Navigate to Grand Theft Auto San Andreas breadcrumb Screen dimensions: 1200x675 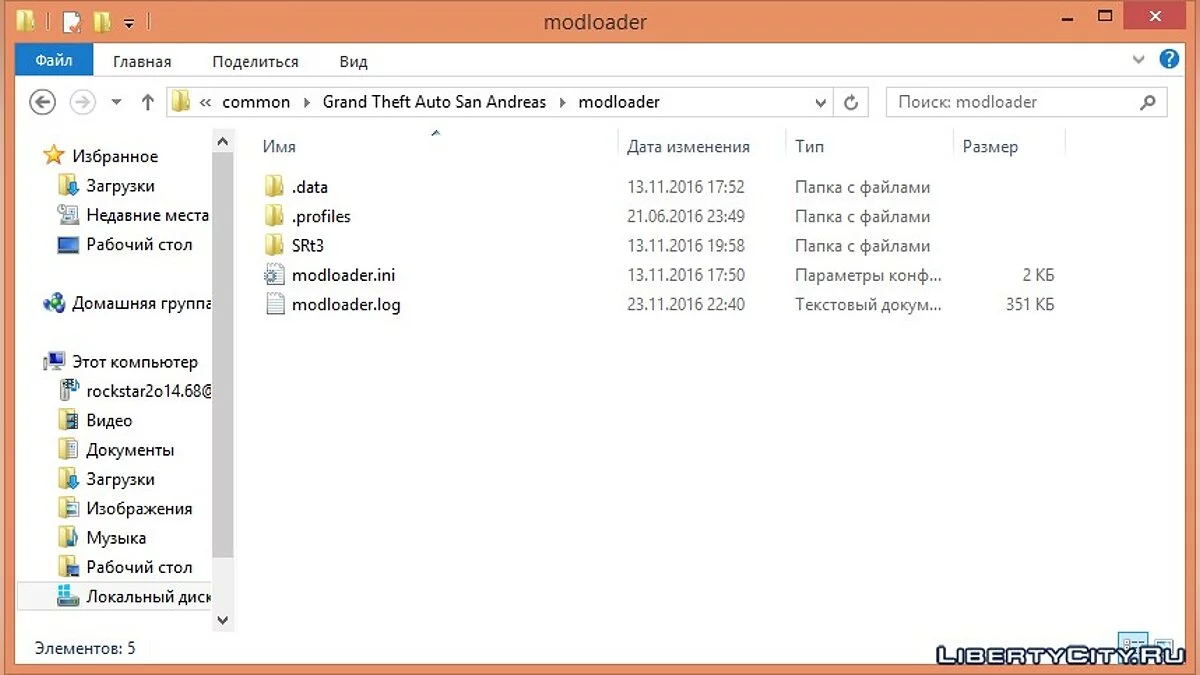(435, 102)
